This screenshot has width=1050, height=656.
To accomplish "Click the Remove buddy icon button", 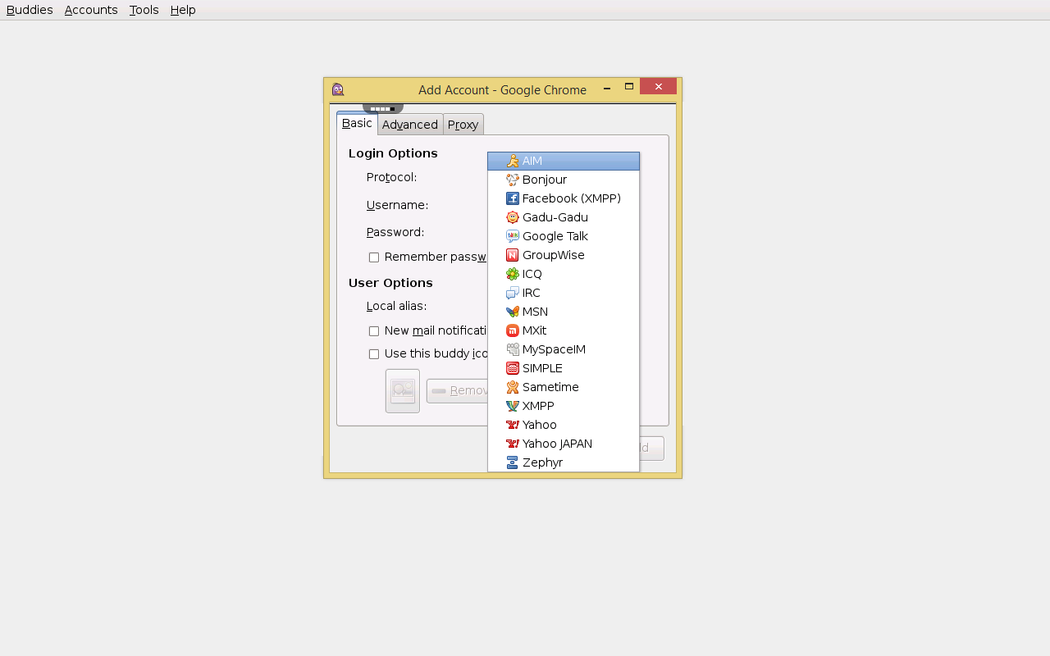I will pos(457,391).
